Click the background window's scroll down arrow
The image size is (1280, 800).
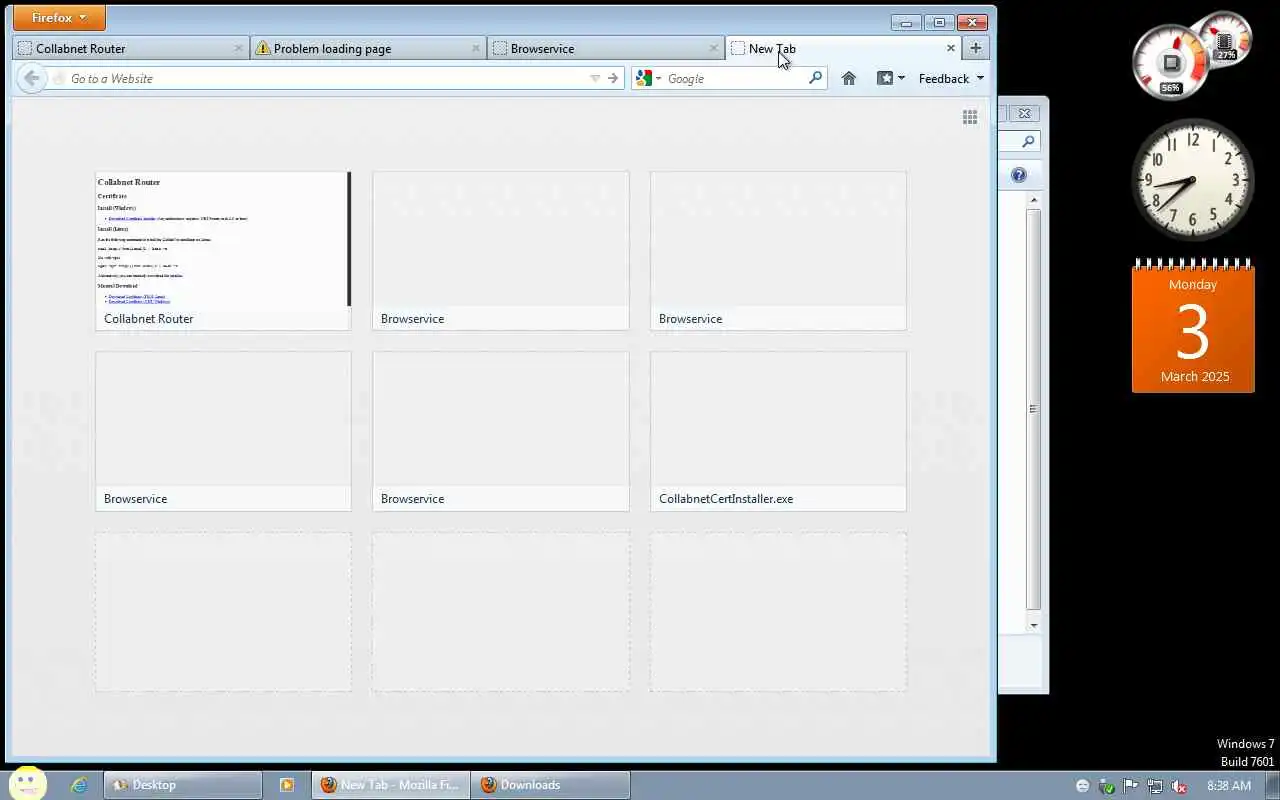coord(1034,625)
